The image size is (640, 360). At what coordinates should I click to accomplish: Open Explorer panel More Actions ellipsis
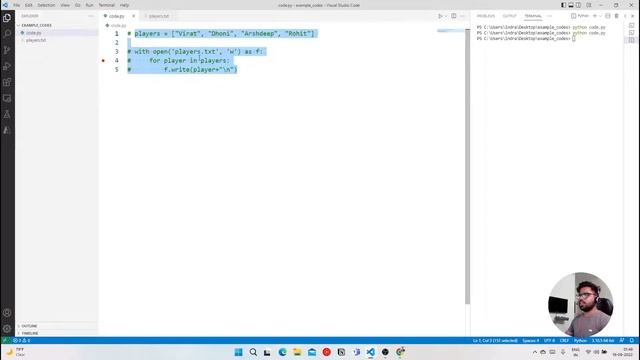click(x=91, y=16)
